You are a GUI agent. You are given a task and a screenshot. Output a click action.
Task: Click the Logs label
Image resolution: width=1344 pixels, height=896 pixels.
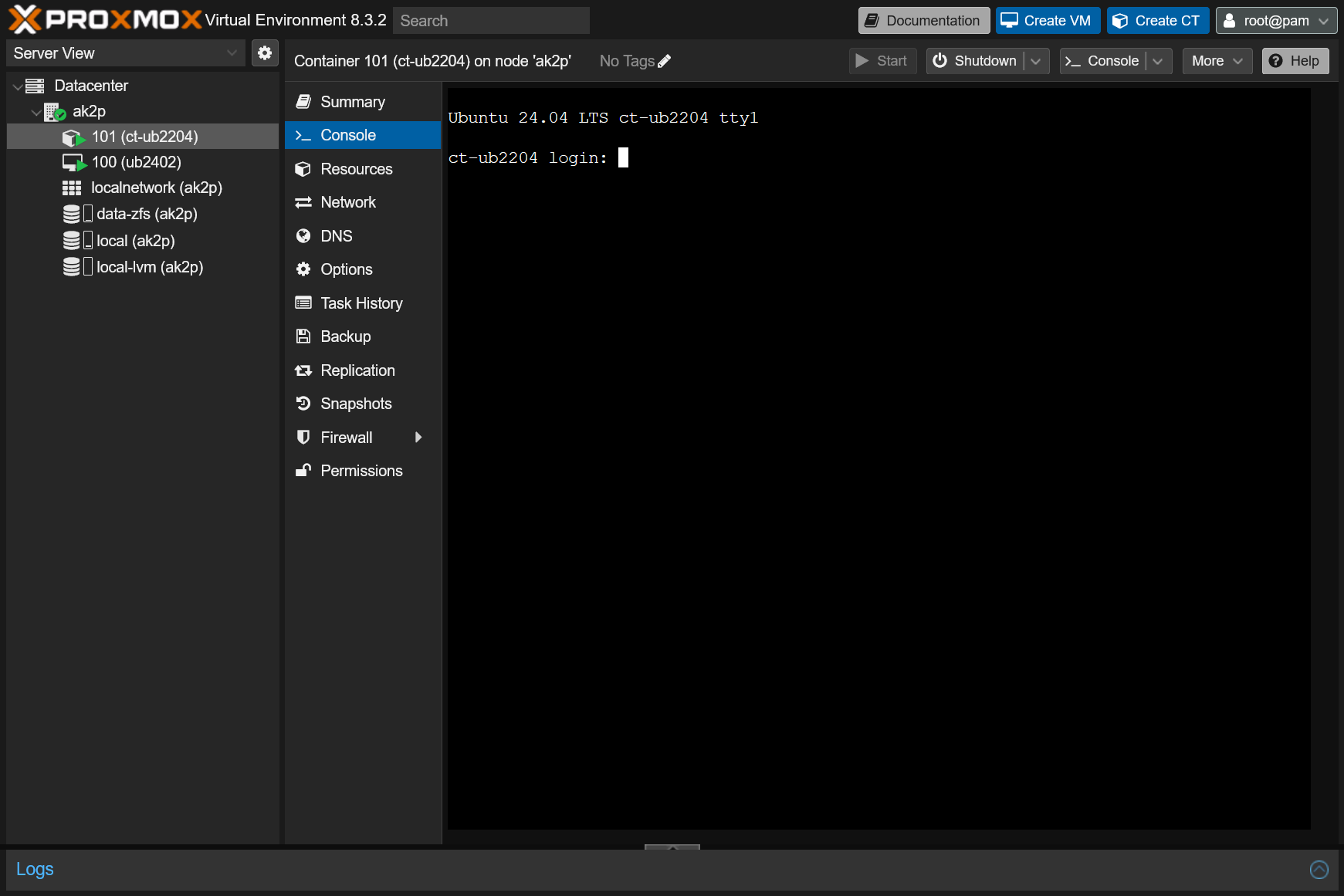coord(35,870)
